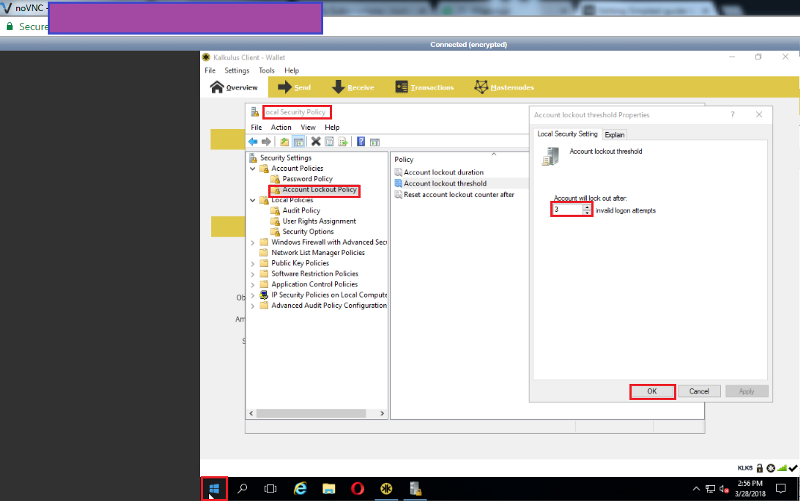This screenshot has height=501, width=800.
Task: Select the Audit Policy tree item
Action: [302, 210]
